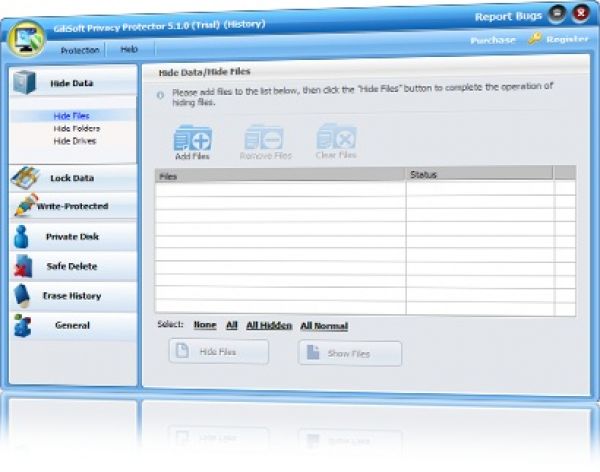This screenshot has height=472, width=600.
Task: Expand the Hide Data section label
Action: pos(72,83)
